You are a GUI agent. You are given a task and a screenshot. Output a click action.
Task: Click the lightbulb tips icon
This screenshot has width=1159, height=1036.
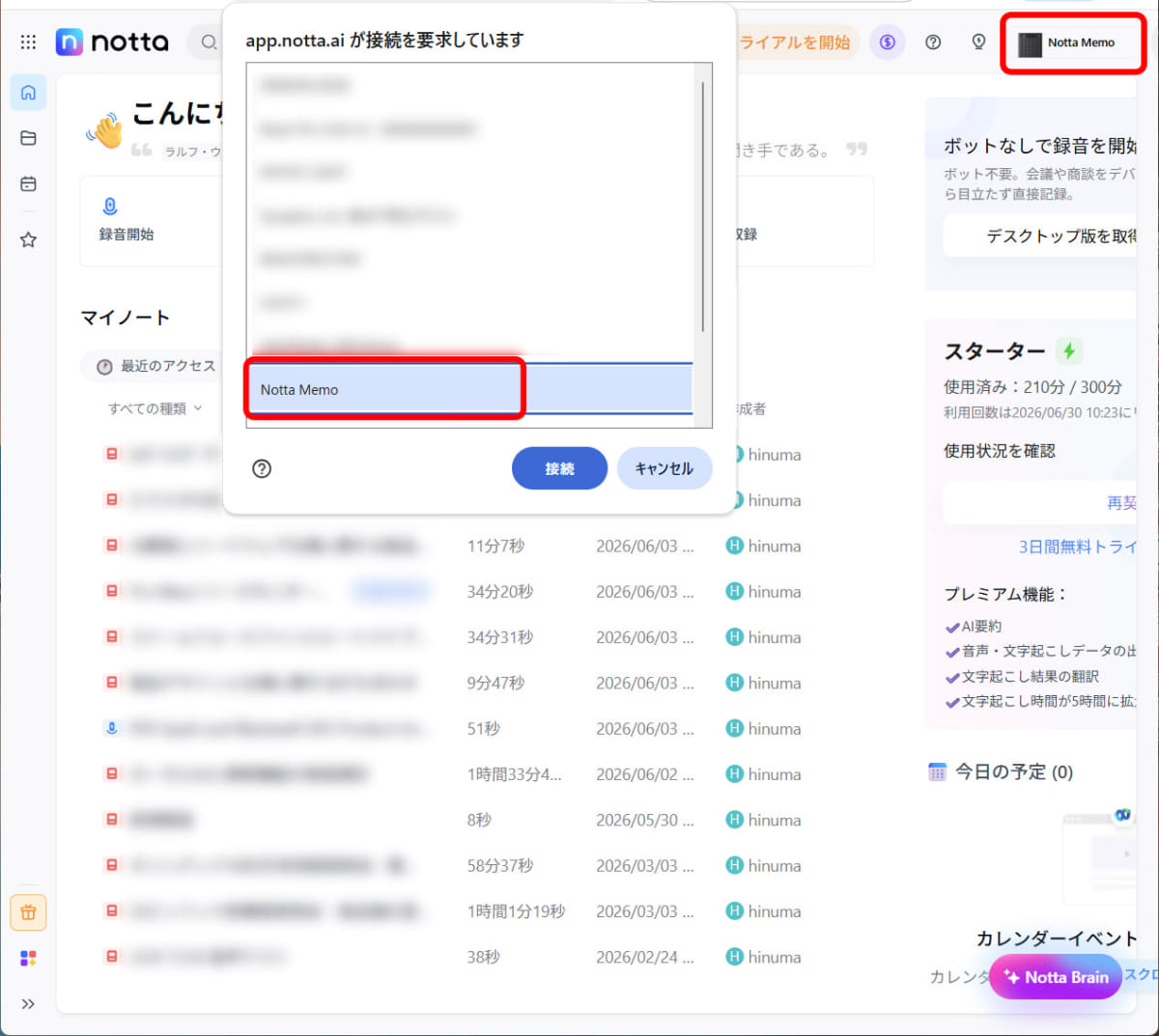click(x=978, y=42)
